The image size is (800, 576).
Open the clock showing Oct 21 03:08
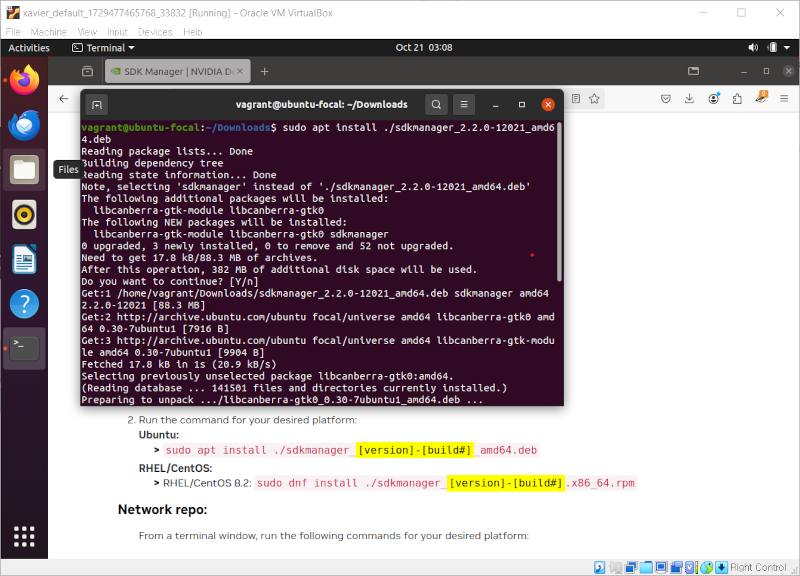click(x=424, y=47)
